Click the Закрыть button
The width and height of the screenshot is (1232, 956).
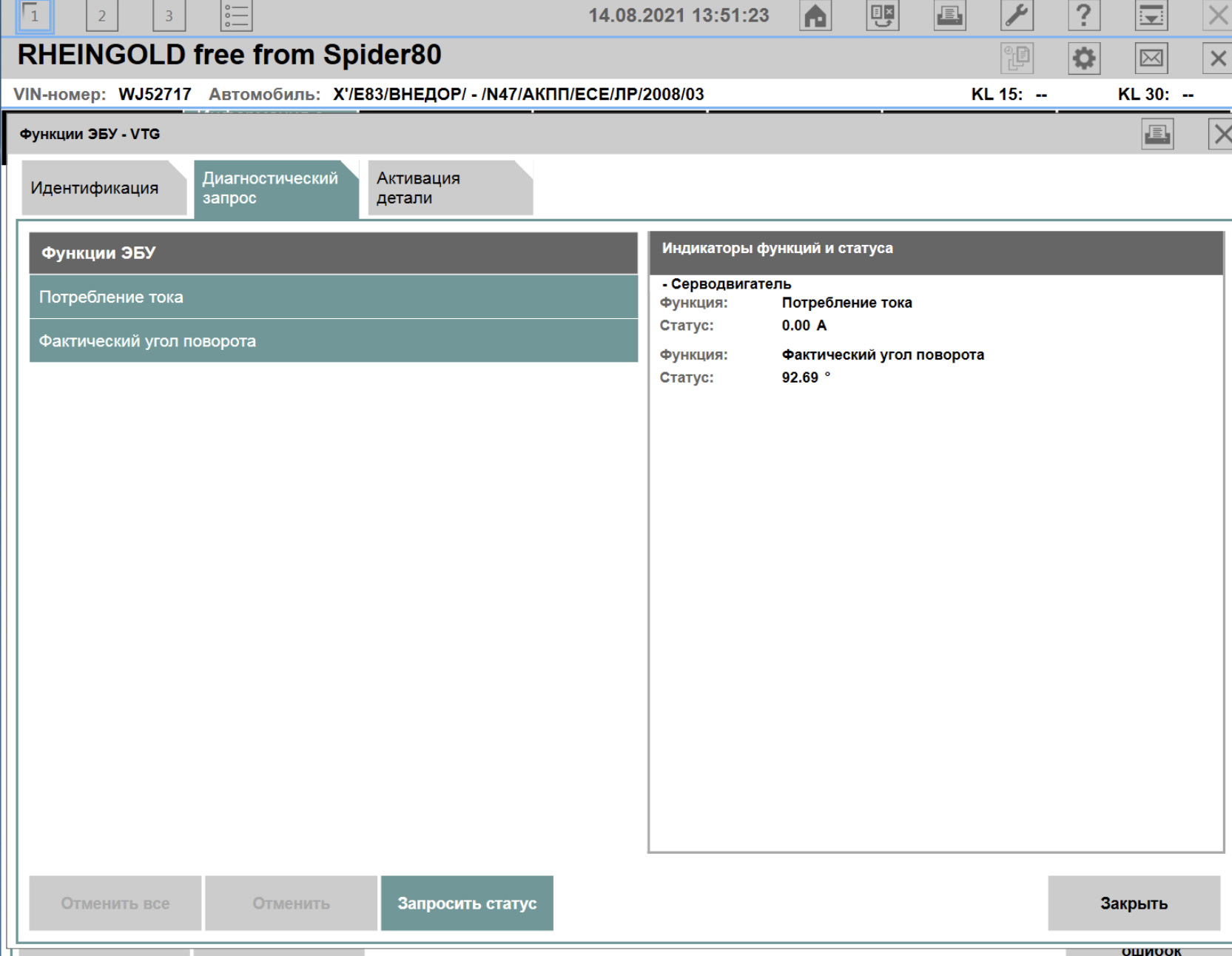[x=1134, y=903]
